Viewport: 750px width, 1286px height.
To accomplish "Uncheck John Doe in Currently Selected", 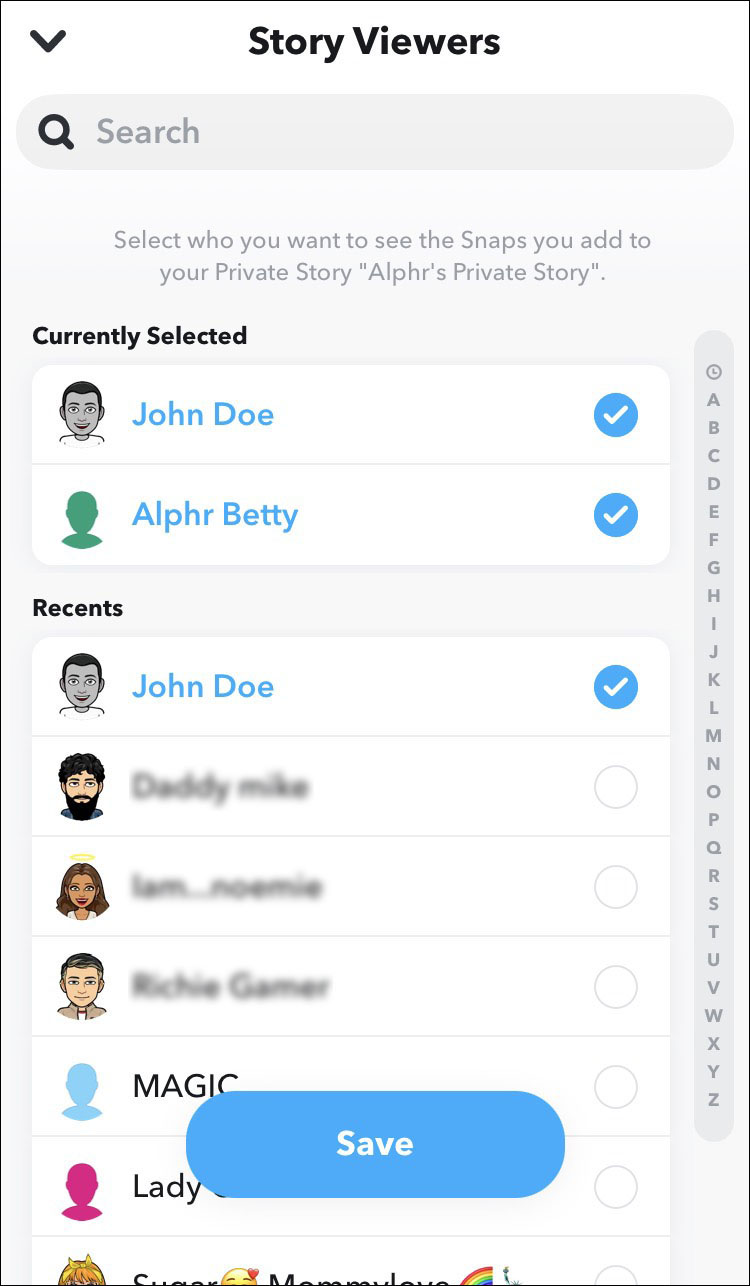I will point(615,415).
